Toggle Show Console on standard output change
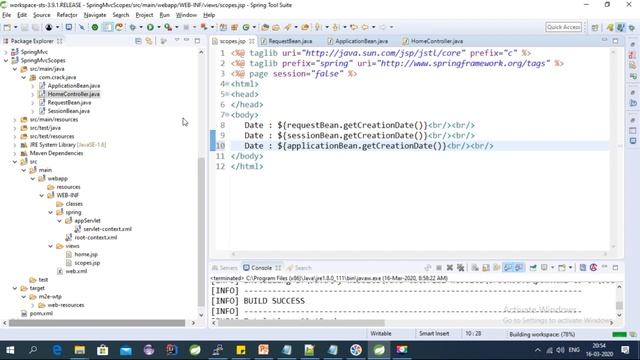Image resolution: width=640 pixels, height=360 pixels. tap(508, 268)
